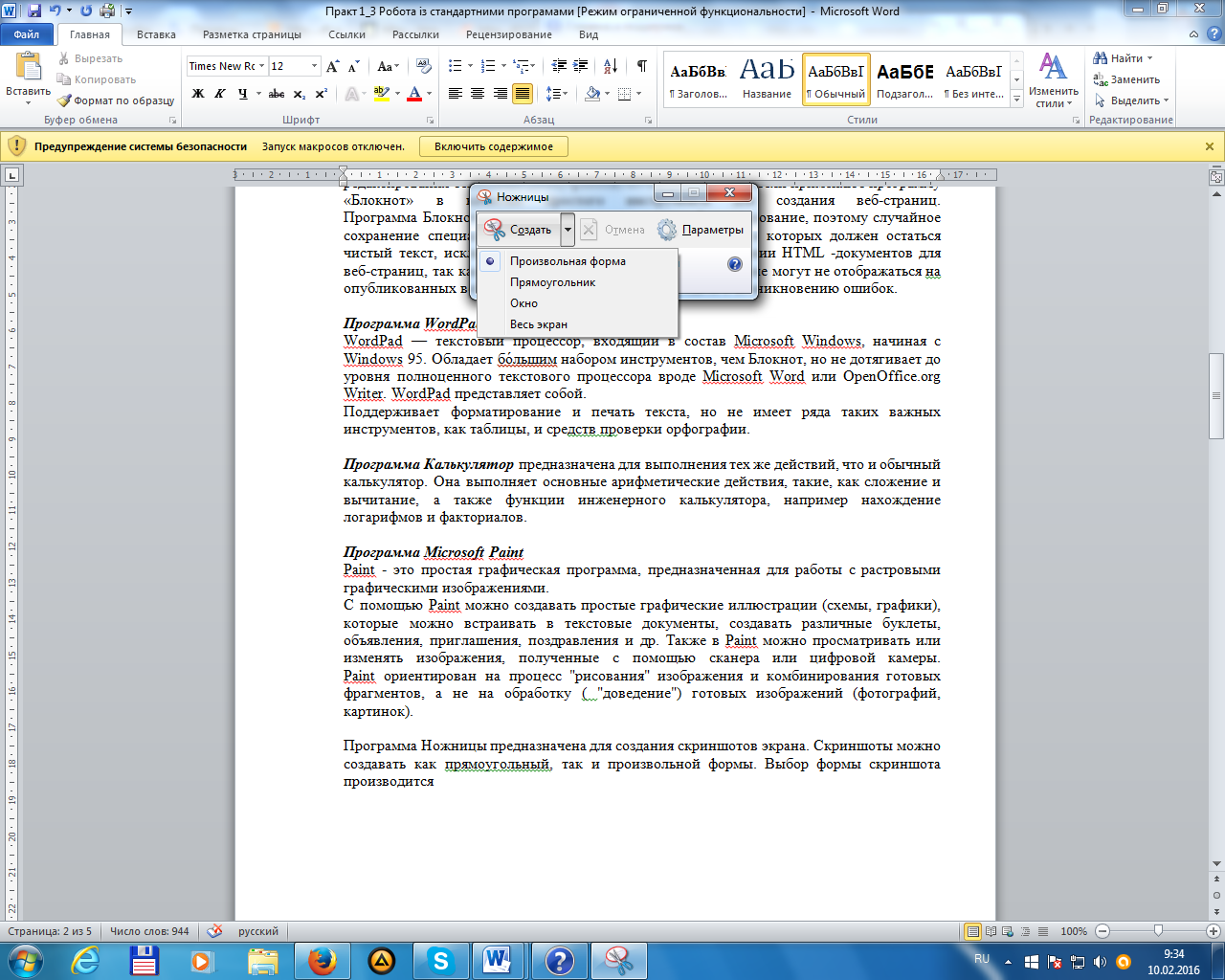The width and height of the screenshot is (1225, 980).
Task: Expand the Styles gallery more arrow
Action: click(x=1017, y=98)
